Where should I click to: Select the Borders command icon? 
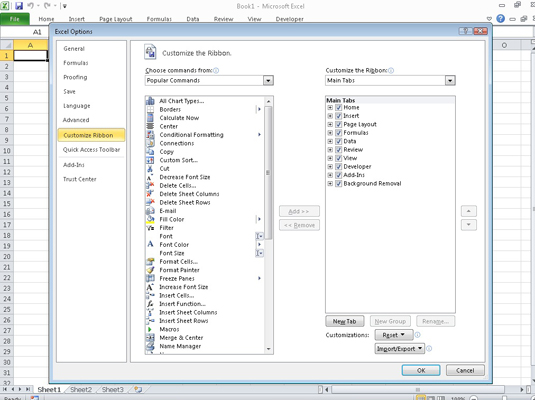pyautogui.click(x=150, y=109)
